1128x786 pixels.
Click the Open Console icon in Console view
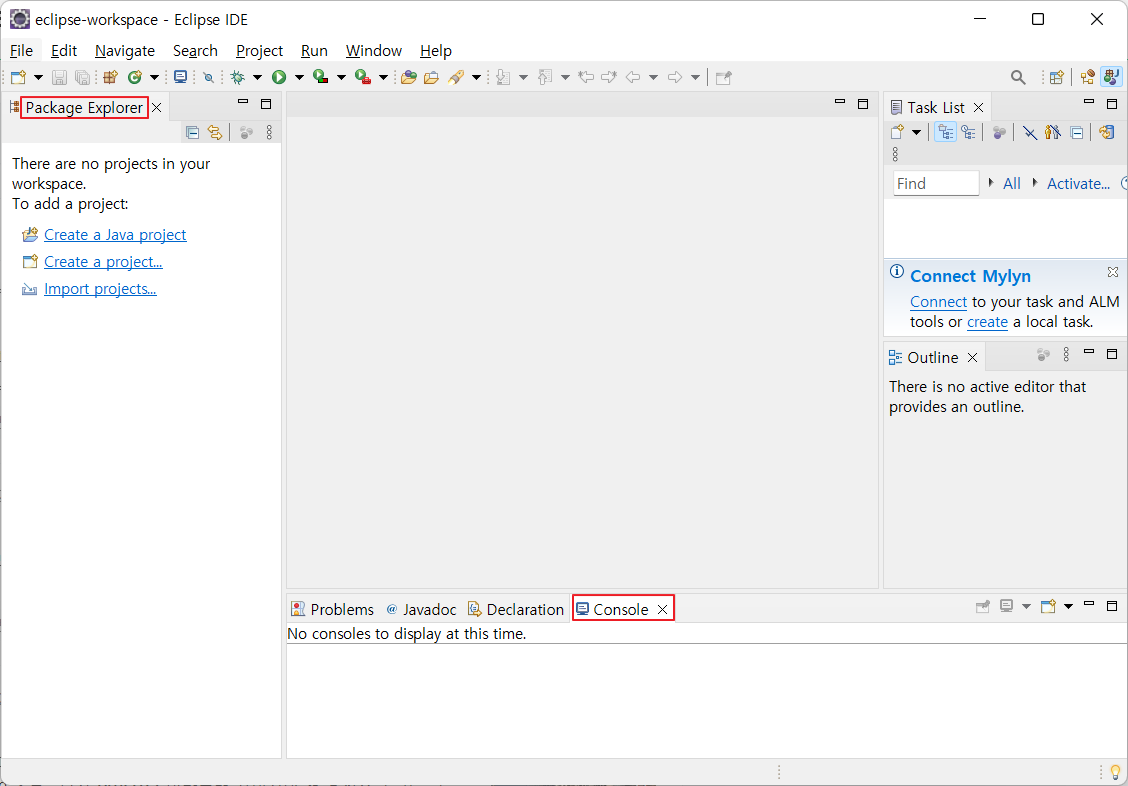1048,606
